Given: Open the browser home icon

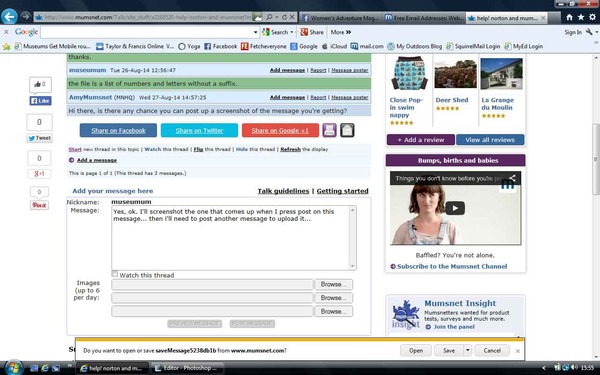Looking at the screenshot, I should [x=569, y=17].
